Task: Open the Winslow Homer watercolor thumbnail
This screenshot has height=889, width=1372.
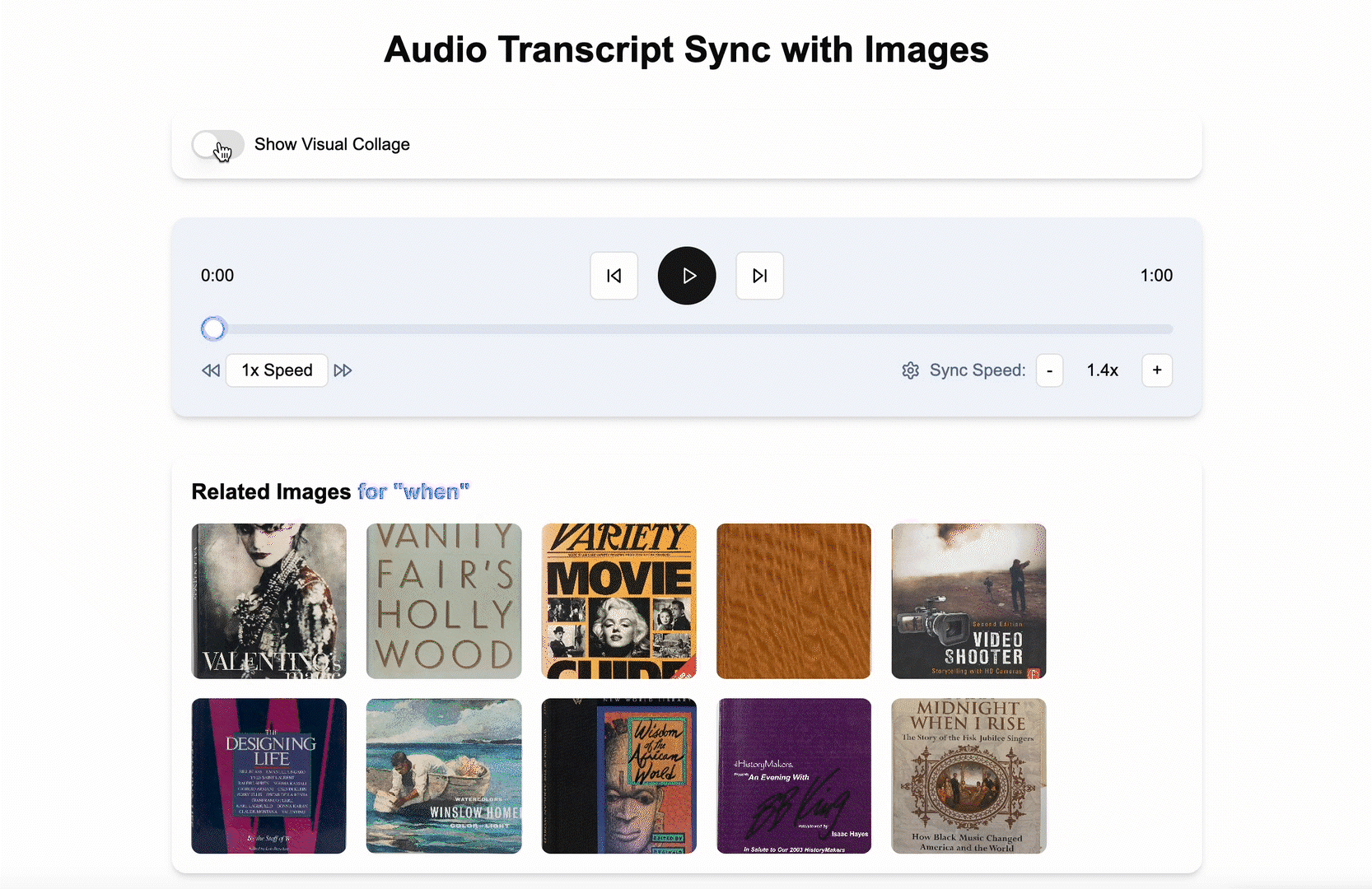Action: (444, 776)
